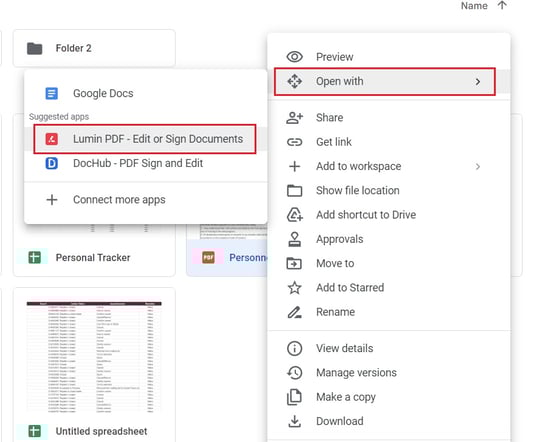This screenshot has height=442, width=545.
Task: Click the Manage versions history icon
Action: tap(294, 373)
